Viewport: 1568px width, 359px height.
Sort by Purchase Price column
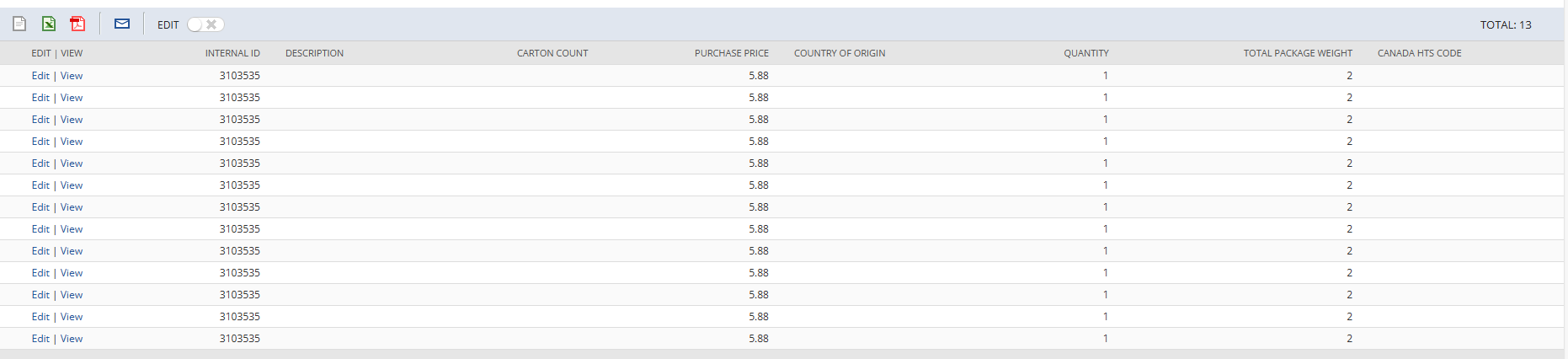coord(731,53)
